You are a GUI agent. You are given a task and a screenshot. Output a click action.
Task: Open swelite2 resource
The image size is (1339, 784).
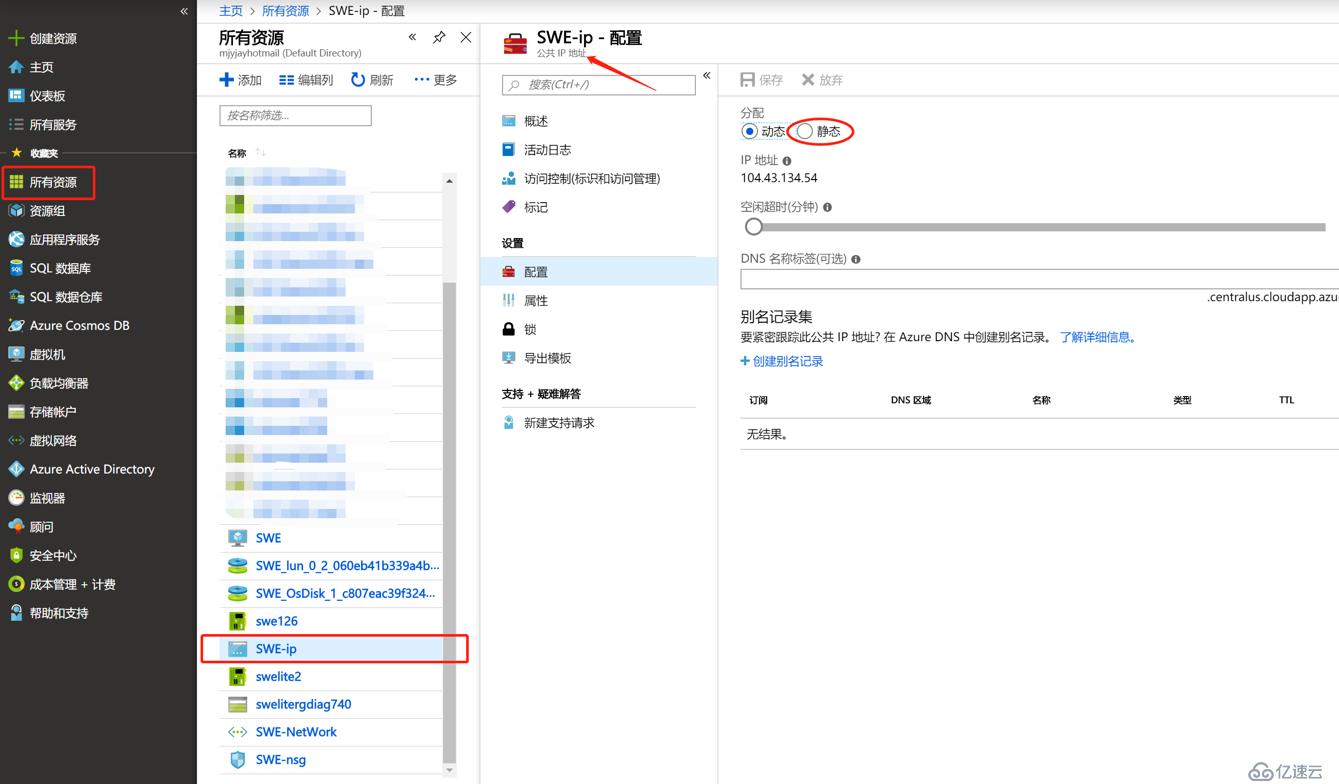click(278, 677)
